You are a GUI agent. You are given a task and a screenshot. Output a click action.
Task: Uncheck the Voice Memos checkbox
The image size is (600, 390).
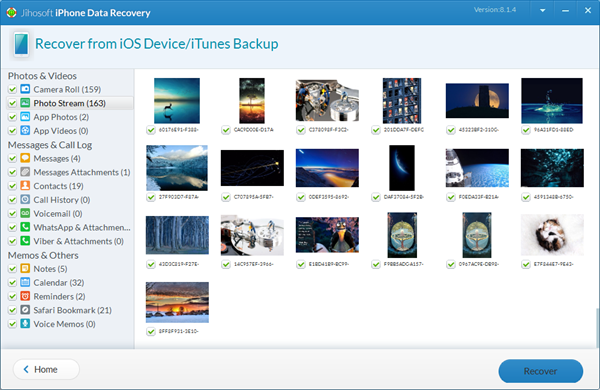[12, 324]
